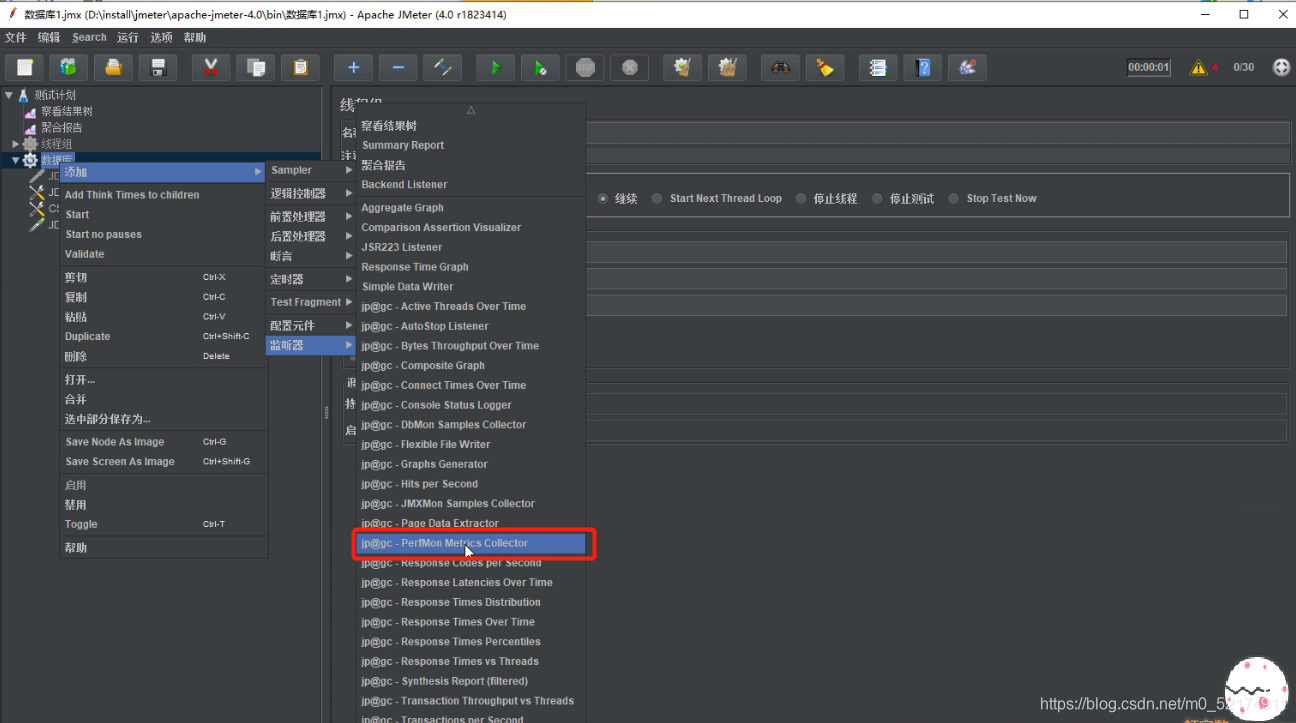
Task: Click the elapsed time 00:00:01 display
Action: [x=1148, y=67]
